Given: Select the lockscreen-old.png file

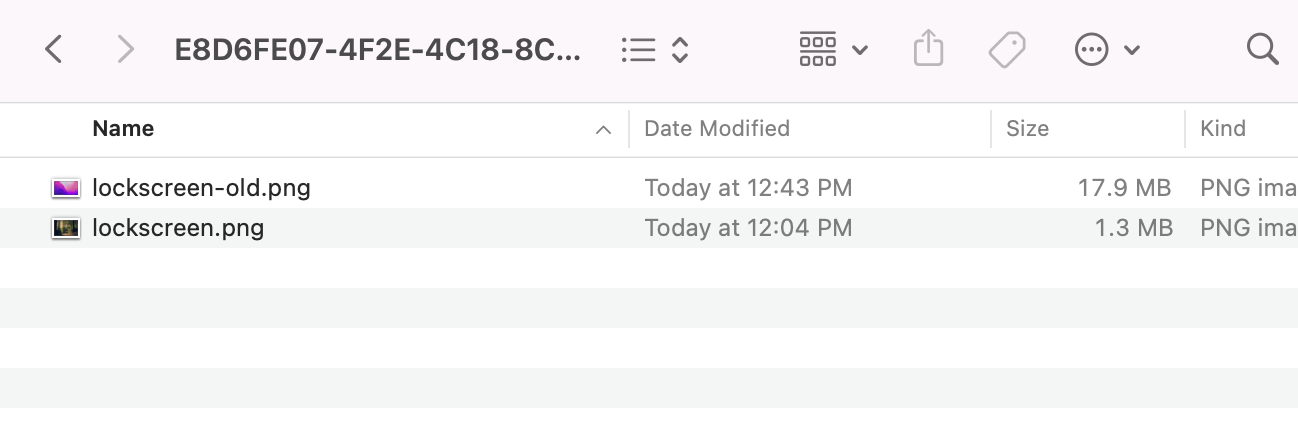Looking at the screenshot, I should (649, 187).
